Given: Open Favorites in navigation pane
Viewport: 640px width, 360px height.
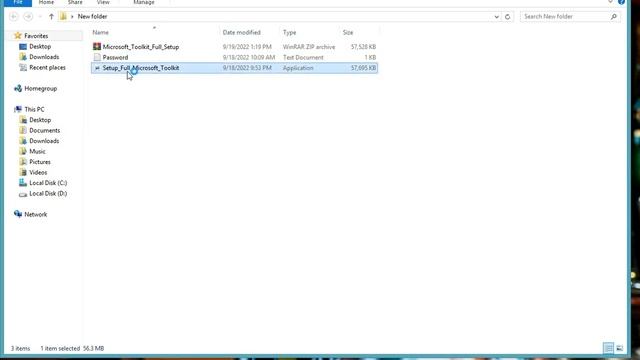Looking at the screenshot, I should point(36,36).
